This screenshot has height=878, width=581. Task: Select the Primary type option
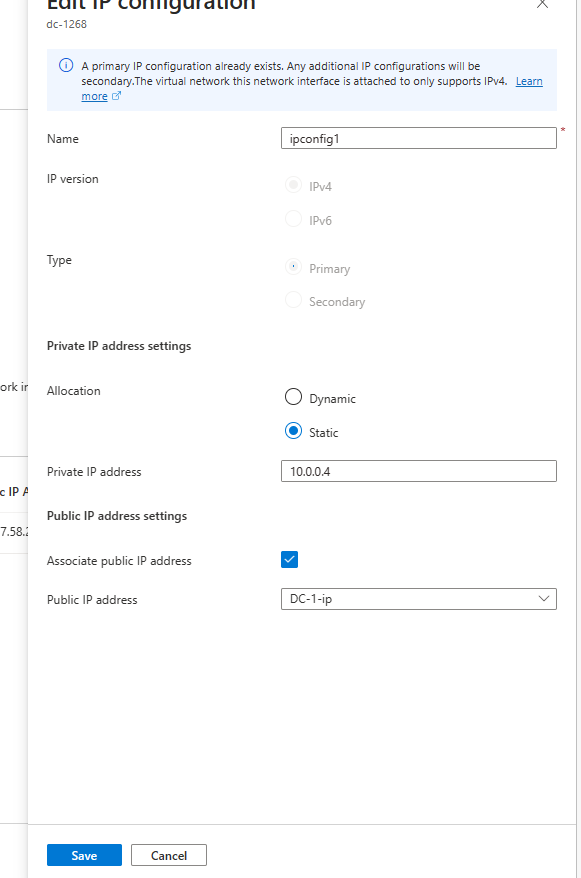pos(293,267)
